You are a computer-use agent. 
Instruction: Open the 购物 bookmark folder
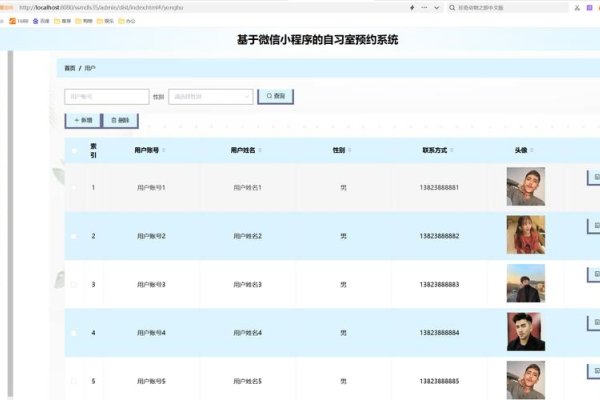pos(84,21)
